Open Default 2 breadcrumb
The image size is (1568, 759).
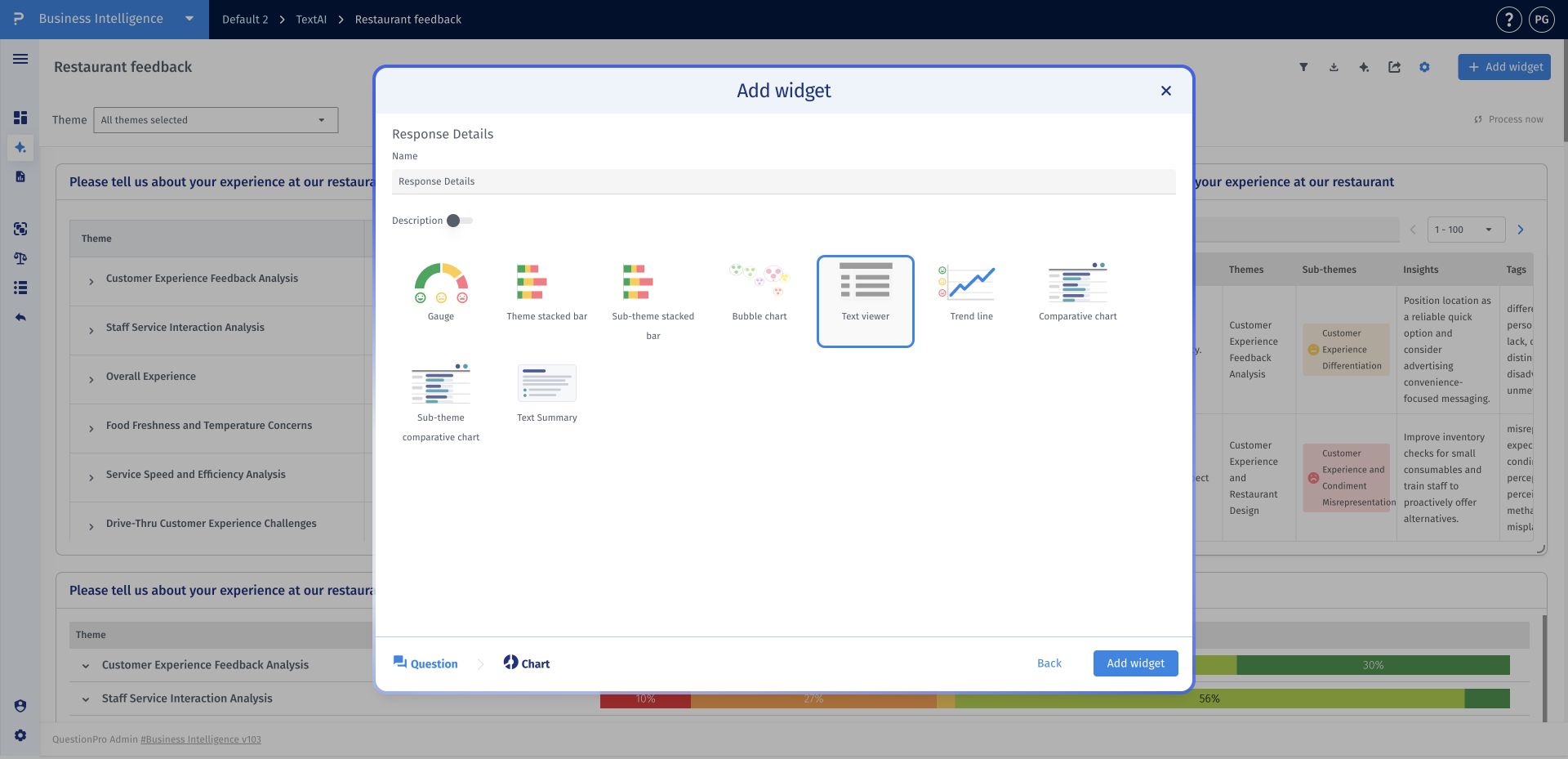point(245,20)
